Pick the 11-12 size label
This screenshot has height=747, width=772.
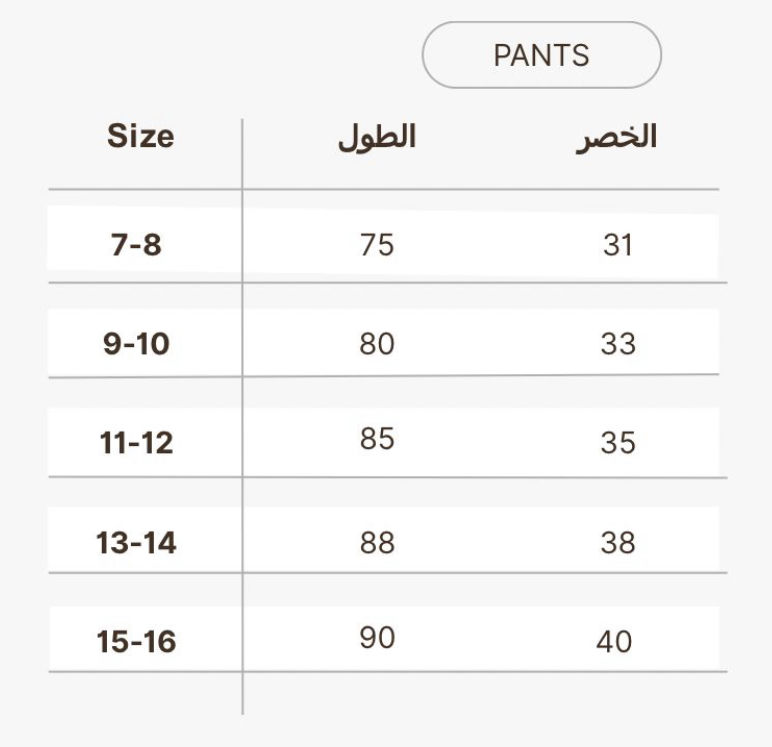pyautogui.click(x=136, y=442)
